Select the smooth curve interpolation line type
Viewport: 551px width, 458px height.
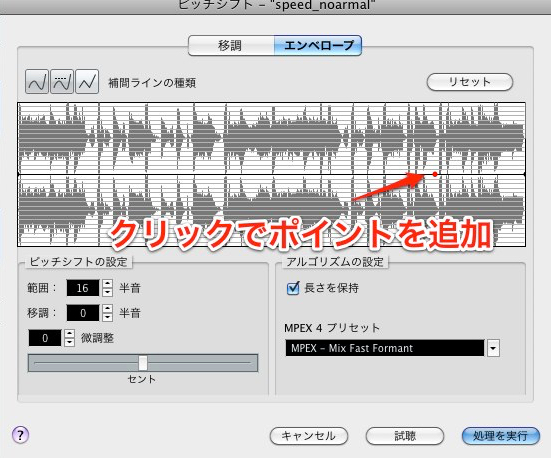(37, 82)
